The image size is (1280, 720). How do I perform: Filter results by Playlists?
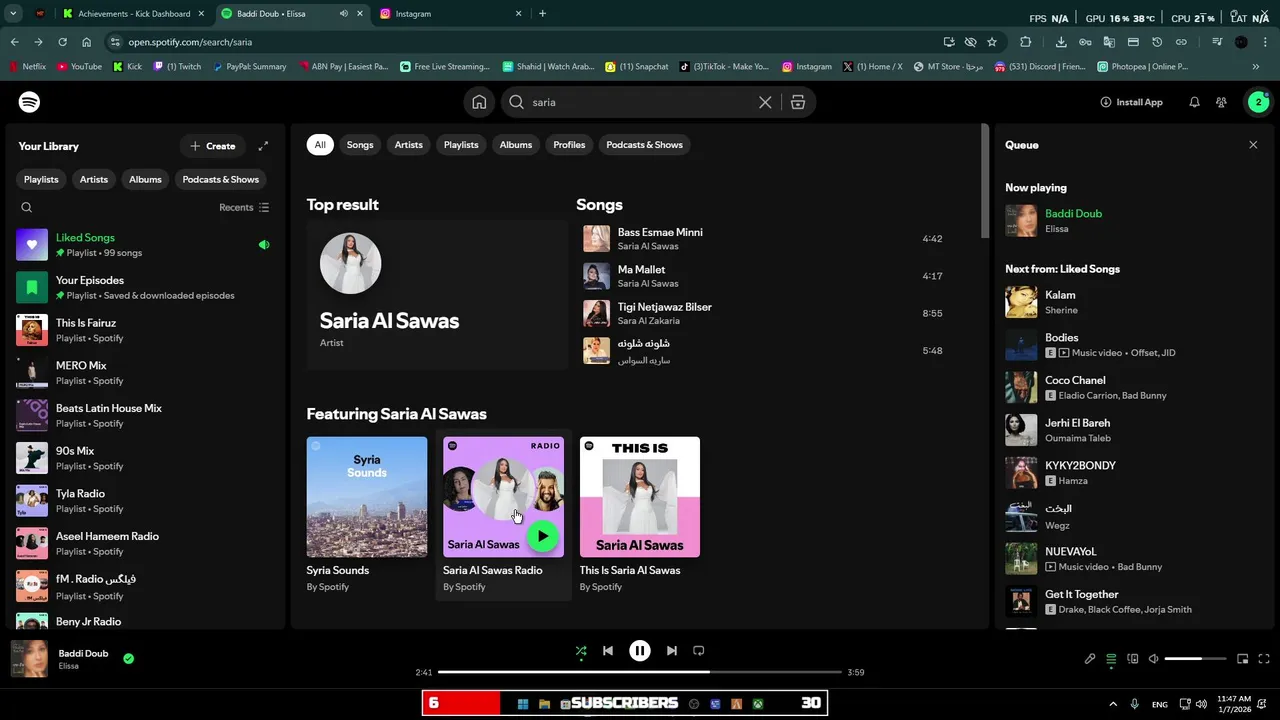(x=461, y=145)
